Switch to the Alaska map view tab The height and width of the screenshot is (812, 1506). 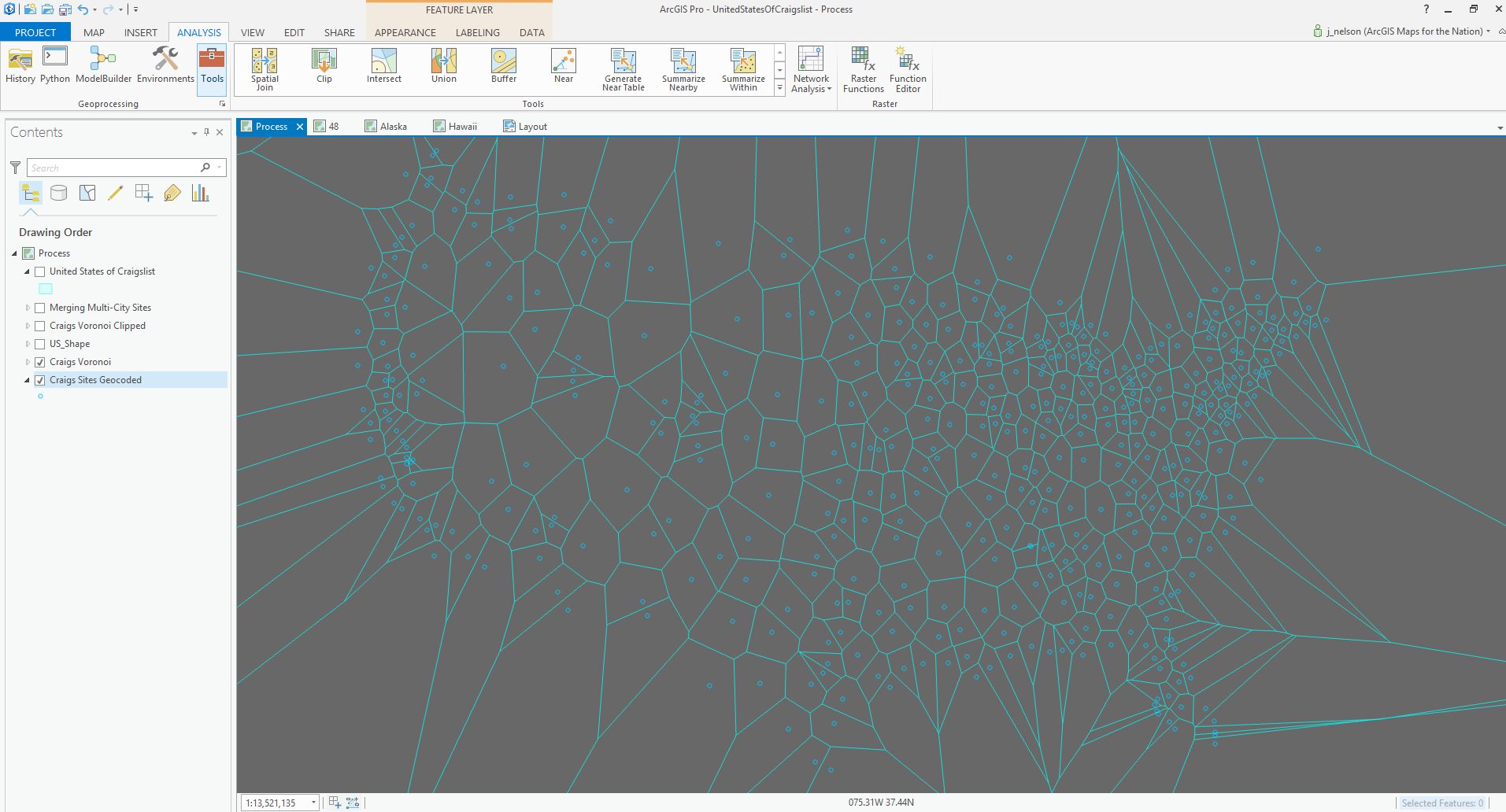387,126
